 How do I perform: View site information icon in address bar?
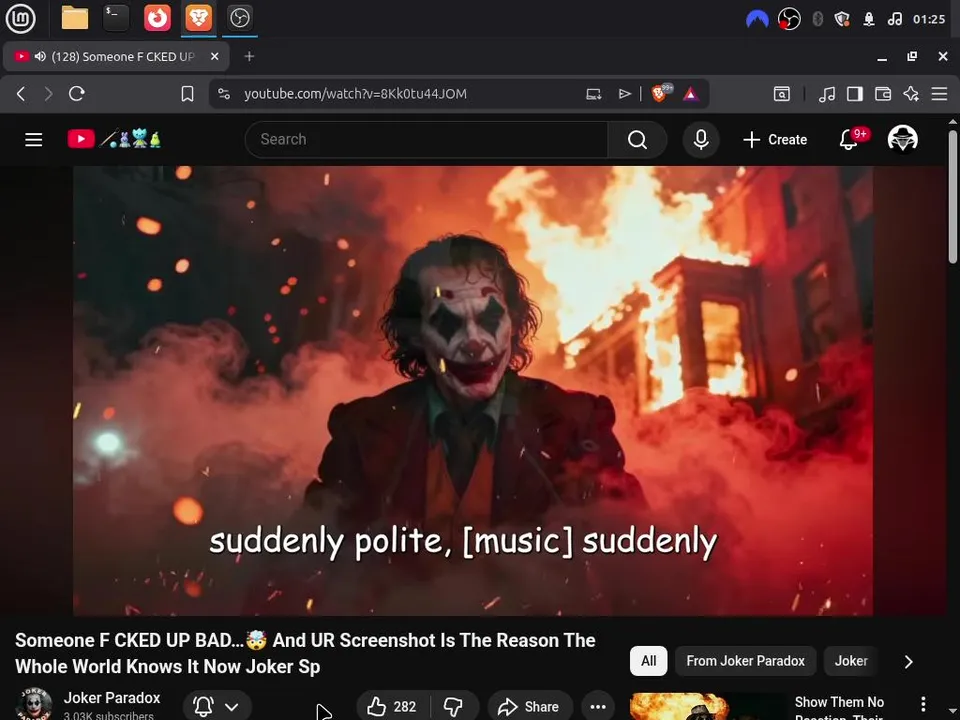click(x=224, y=94)
